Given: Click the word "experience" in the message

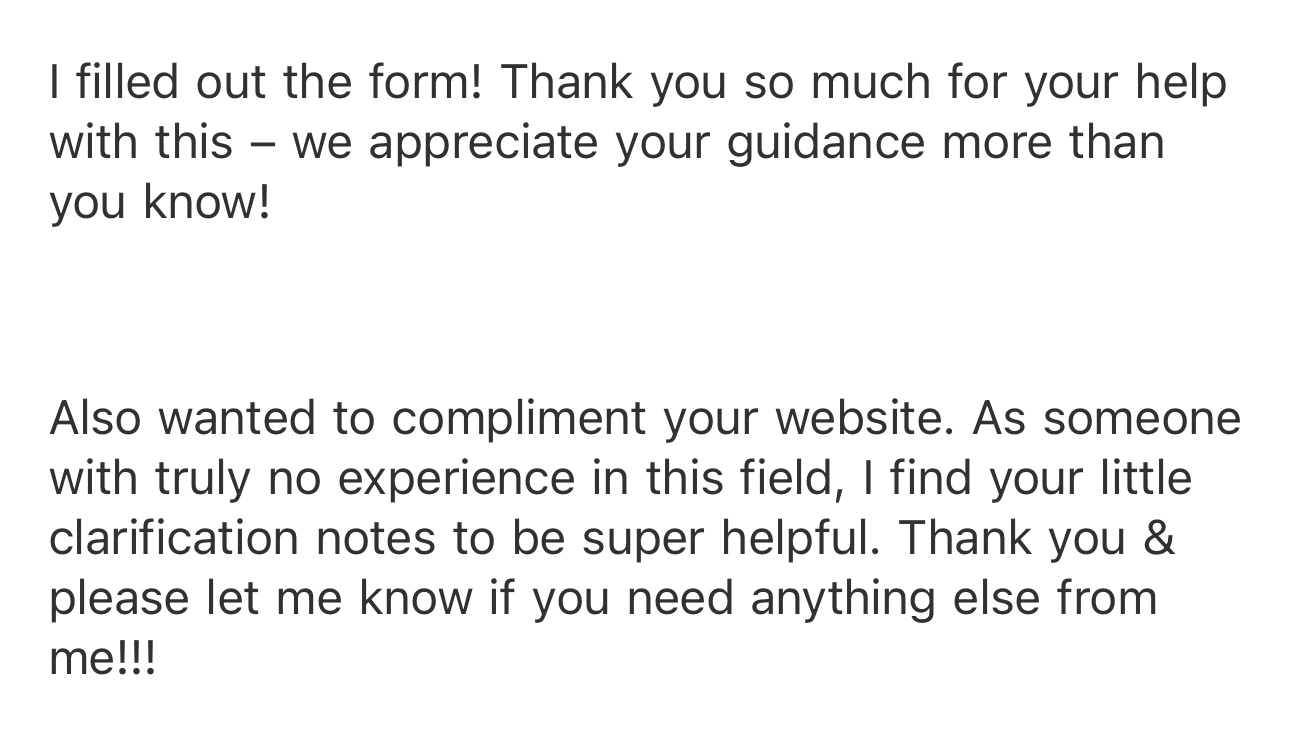Looking at the screenshot, I should pos(456,478).
